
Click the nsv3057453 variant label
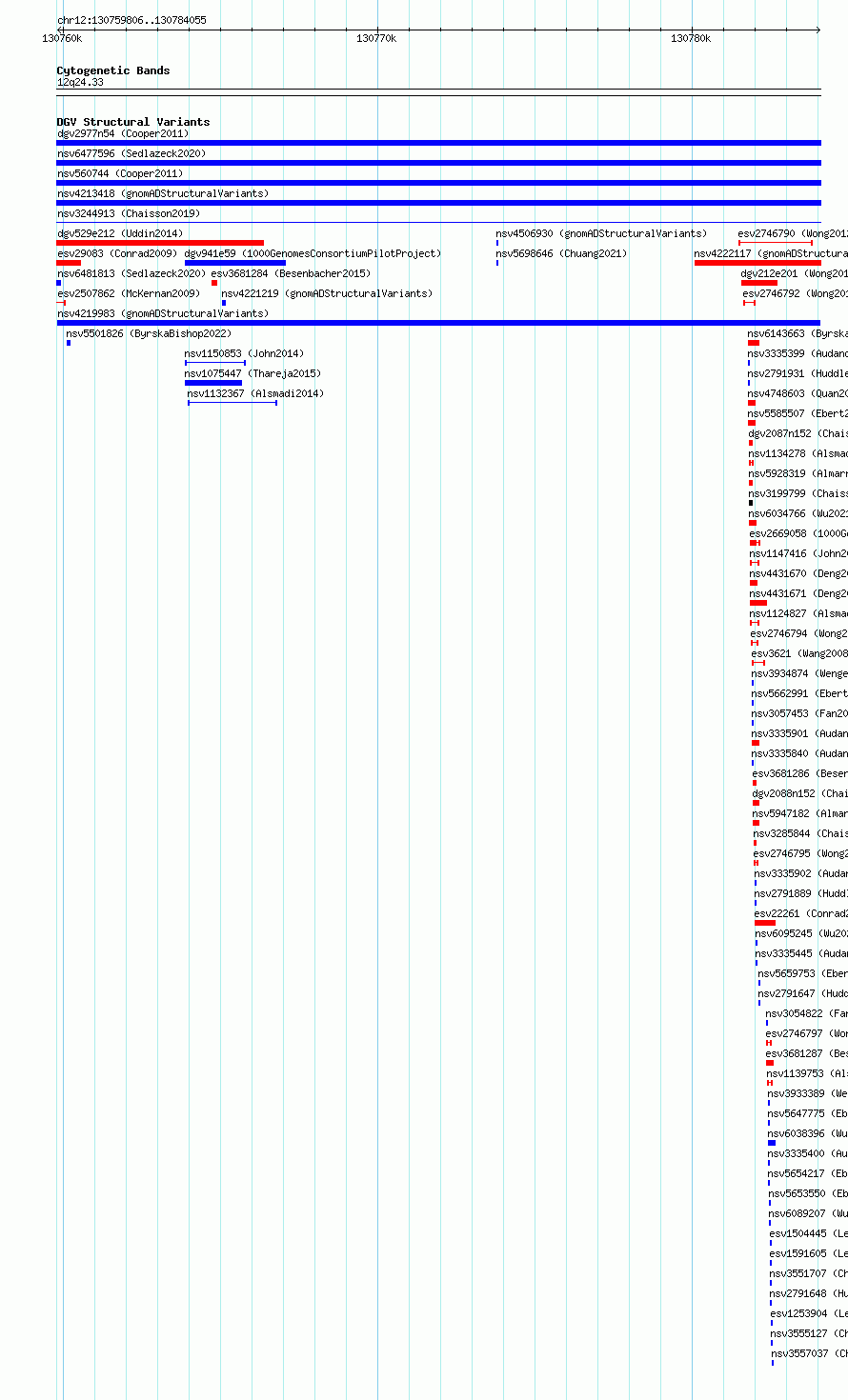[799, 713]
